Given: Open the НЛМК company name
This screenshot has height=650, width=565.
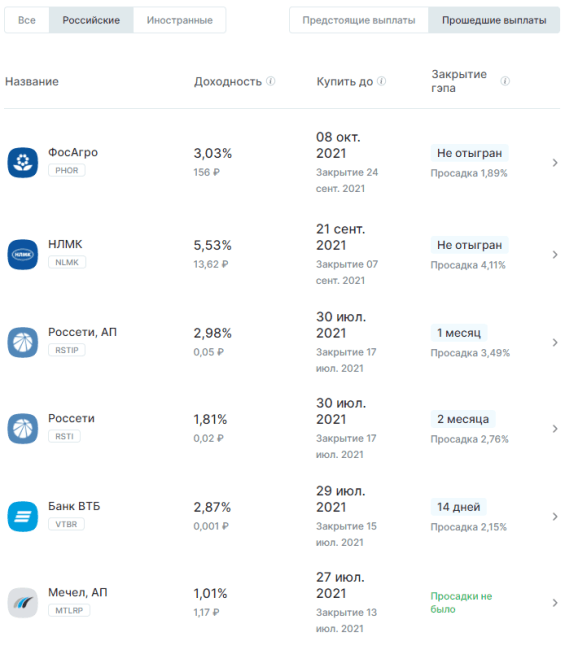Looking at the screenshot, I should point(65,244).
